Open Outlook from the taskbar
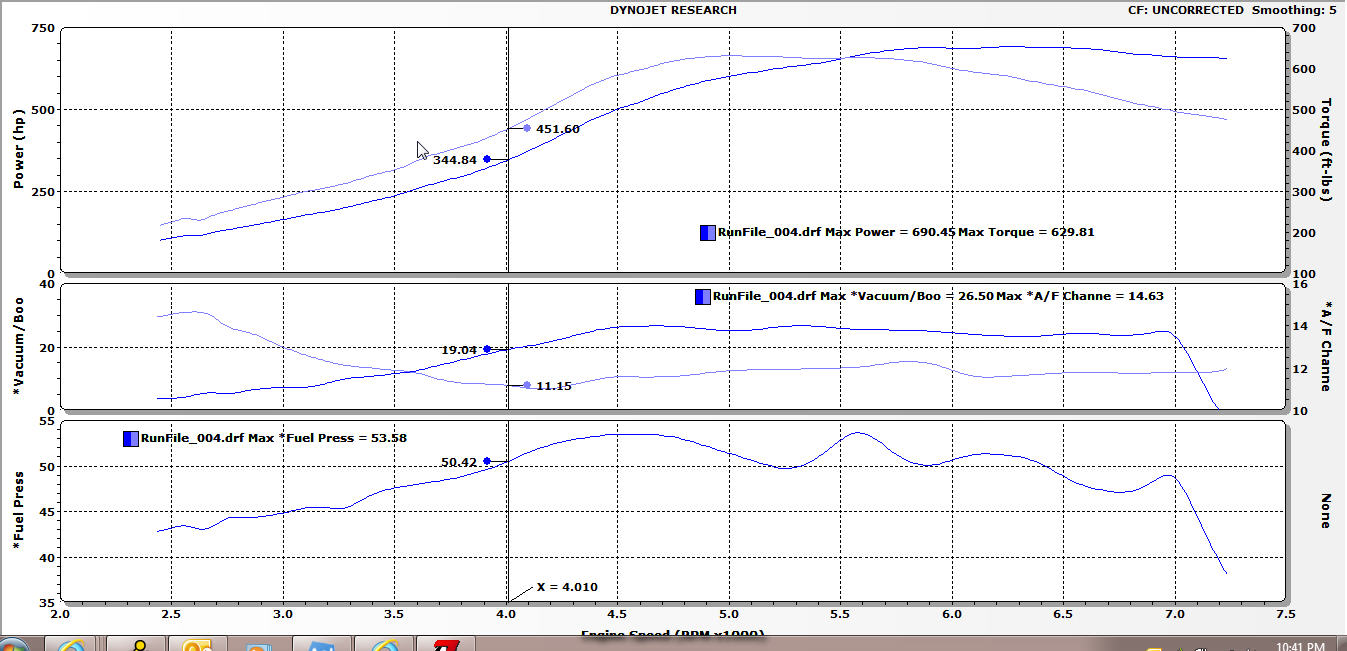Screen dimensions: 1347x651 pyautogui.click(x=197, y=645)
